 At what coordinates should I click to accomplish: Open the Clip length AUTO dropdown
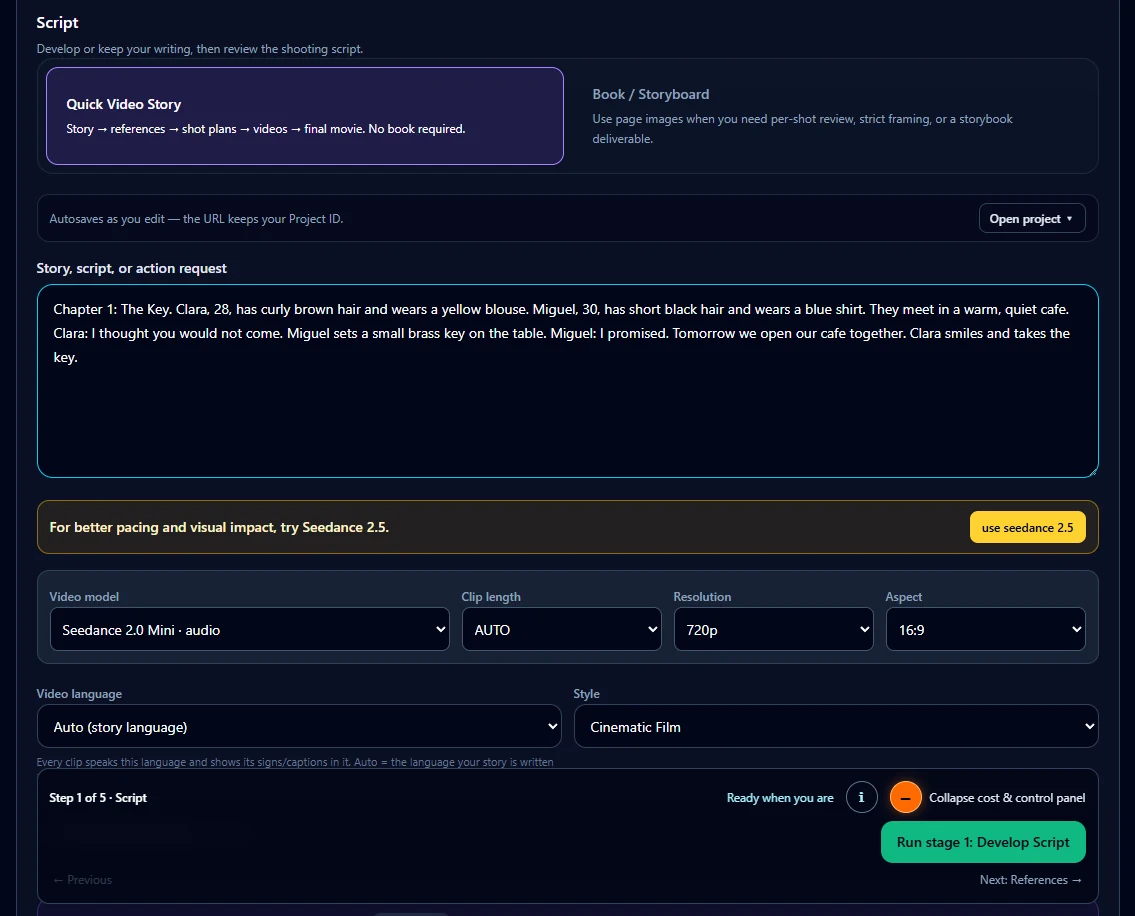click(562, 629)
